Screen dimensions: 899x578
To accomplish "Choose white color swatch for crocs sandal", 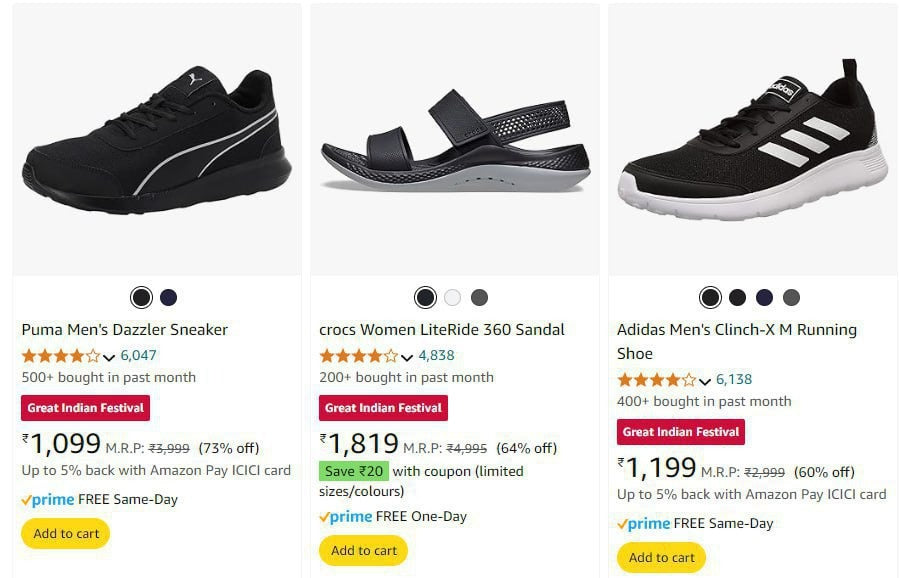I will [x=452, y=298].
